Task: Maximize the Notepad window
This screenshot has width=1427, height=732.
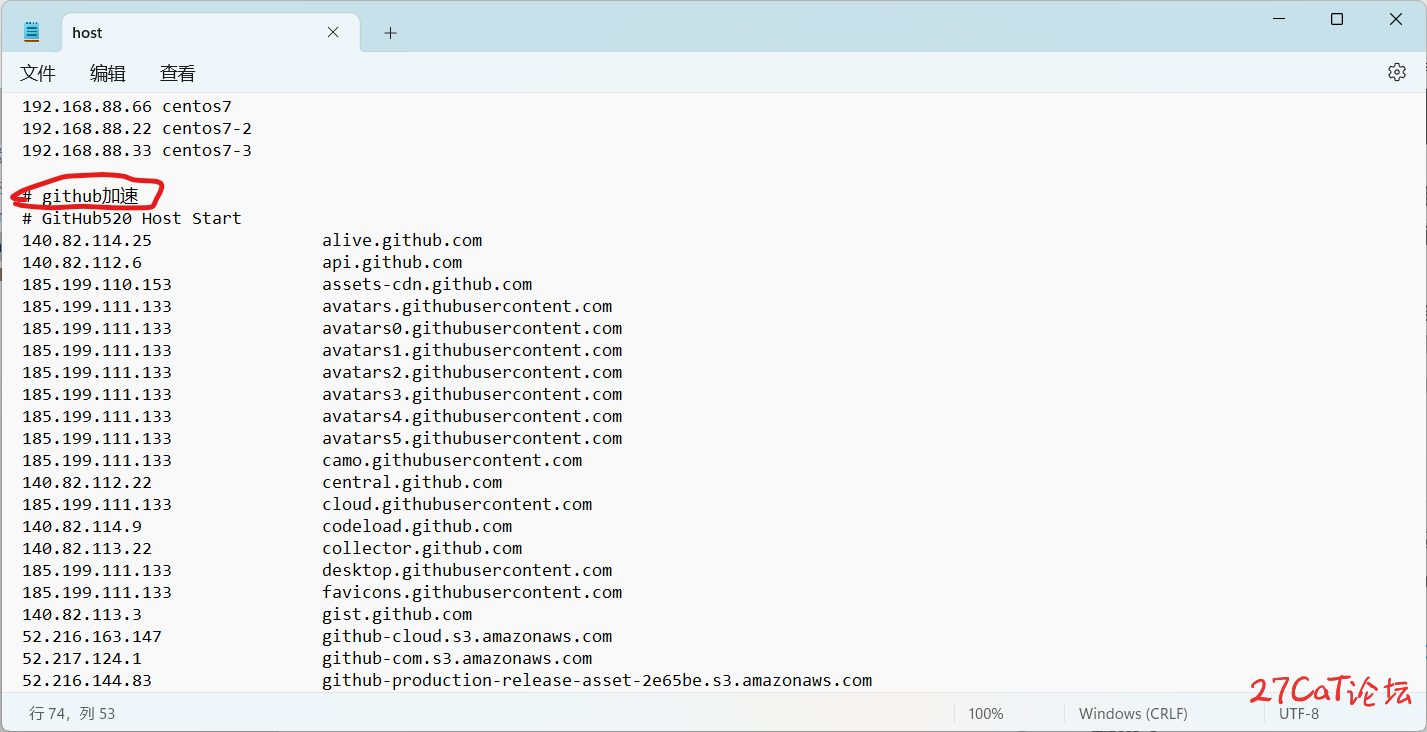Action: (1337, 19)
